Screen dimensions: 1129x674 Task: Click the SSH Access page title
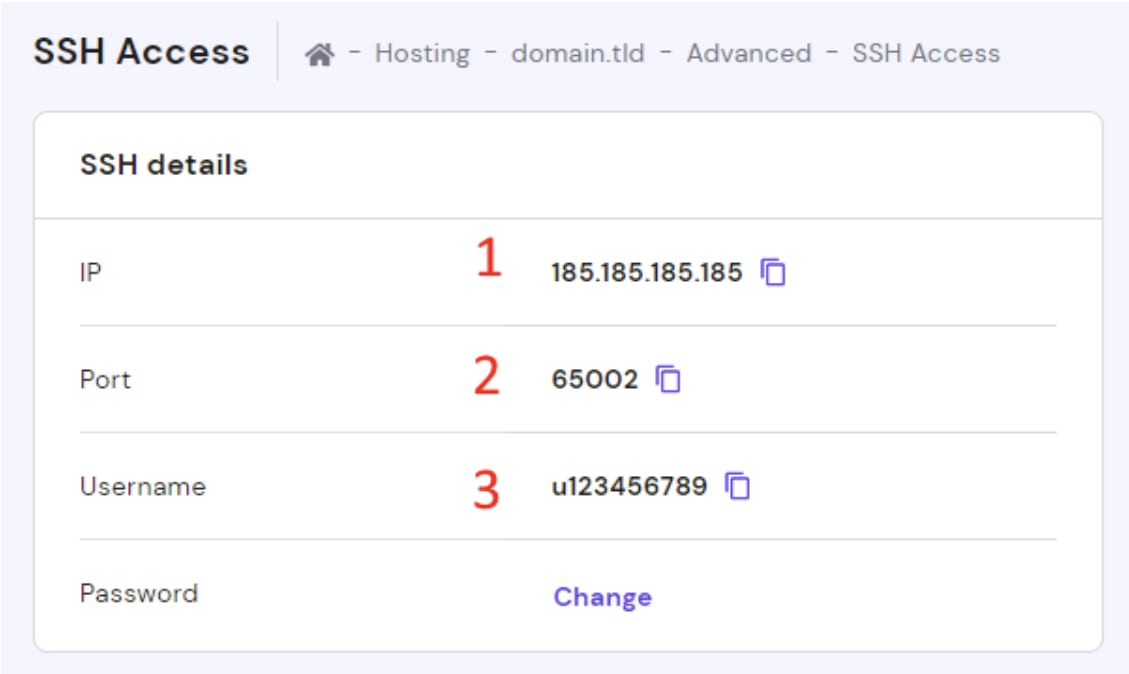[141, 52]
